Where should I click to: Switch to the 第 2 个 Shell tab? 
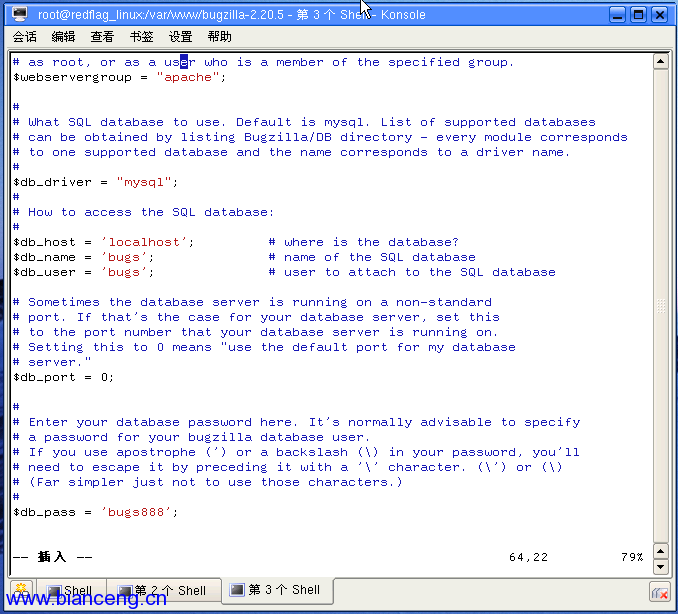(163, 590)
